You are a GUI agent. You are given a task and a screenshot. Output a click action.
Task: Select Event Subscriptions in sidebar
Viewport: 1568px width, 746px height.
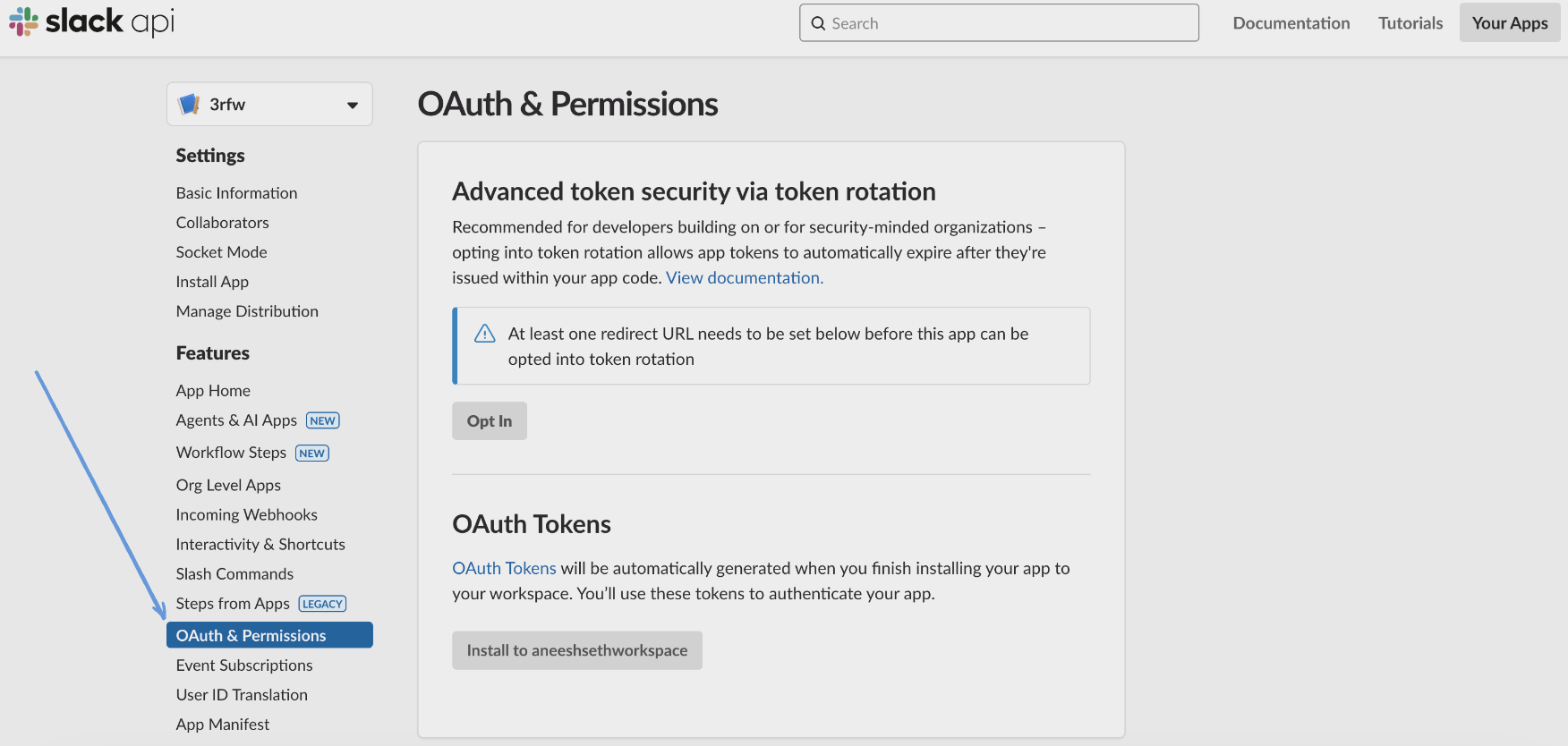tap(243, 665)
